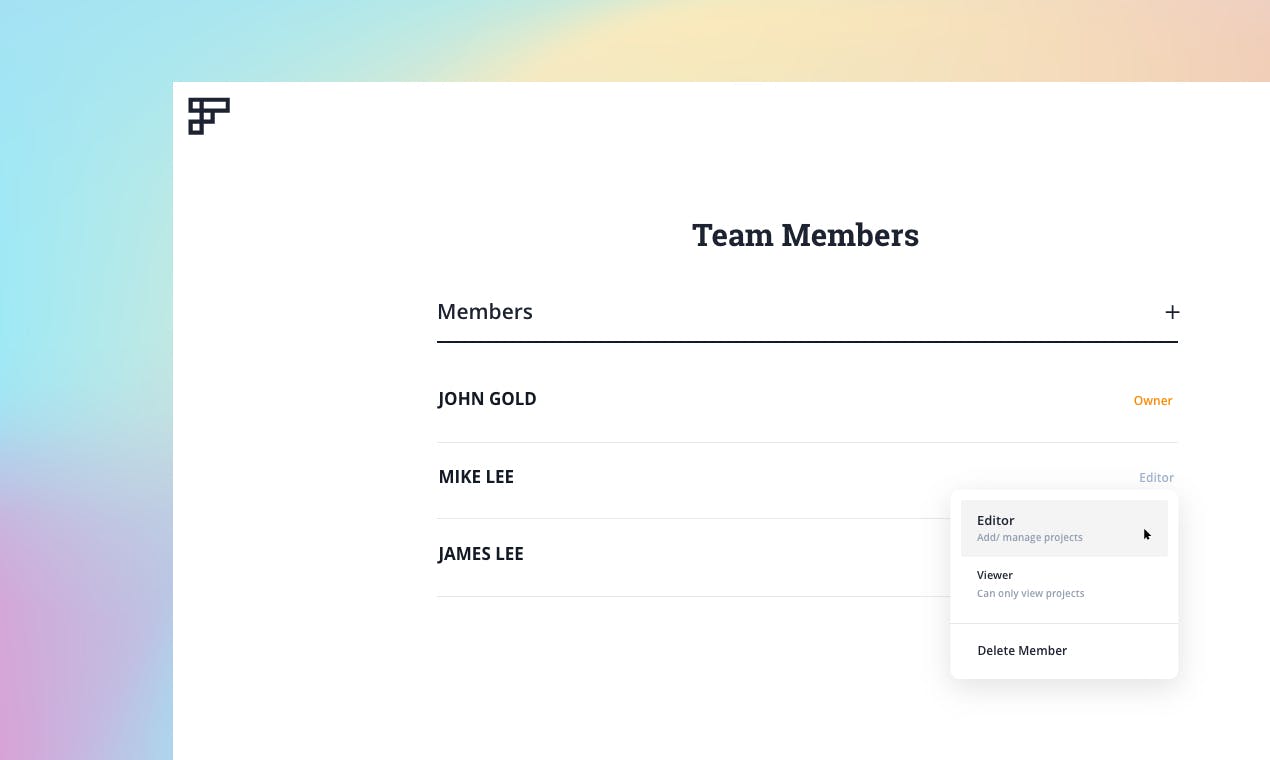The image size is (1270, 760).
Task: Click the app logo icon
Action: 209,116
